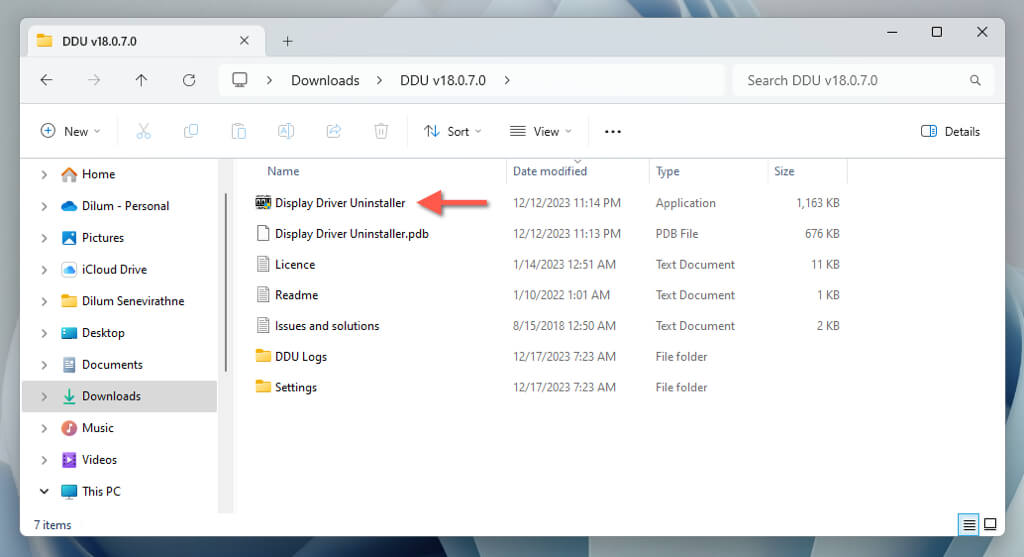Click Downloads in the breadcrumb path

tap(325, 80)
